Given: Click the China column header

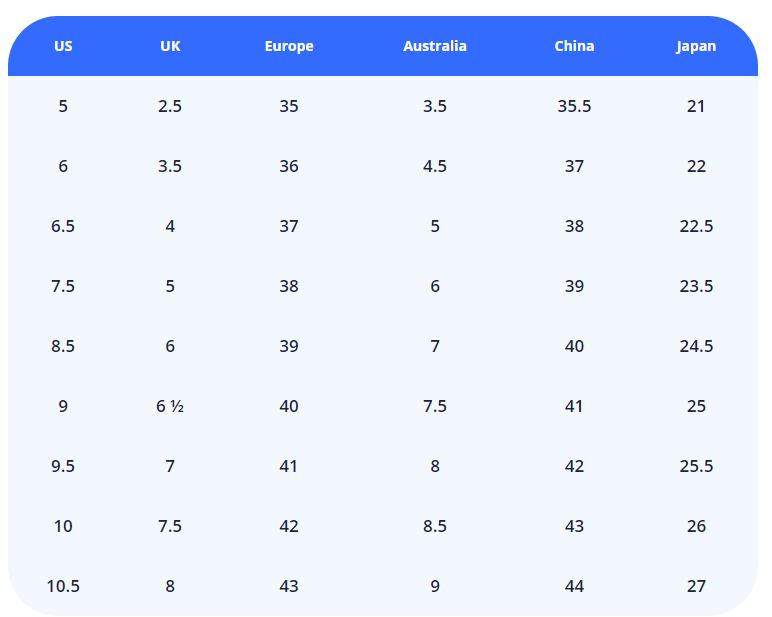Looking at the screenshot, I should (x=574, y=46).
